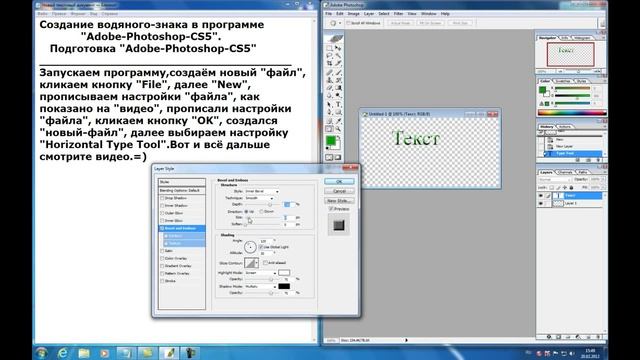The image size is (640, 360).
Task: Toggle the Use Global Light checkbox
Action: click(261, 247)
